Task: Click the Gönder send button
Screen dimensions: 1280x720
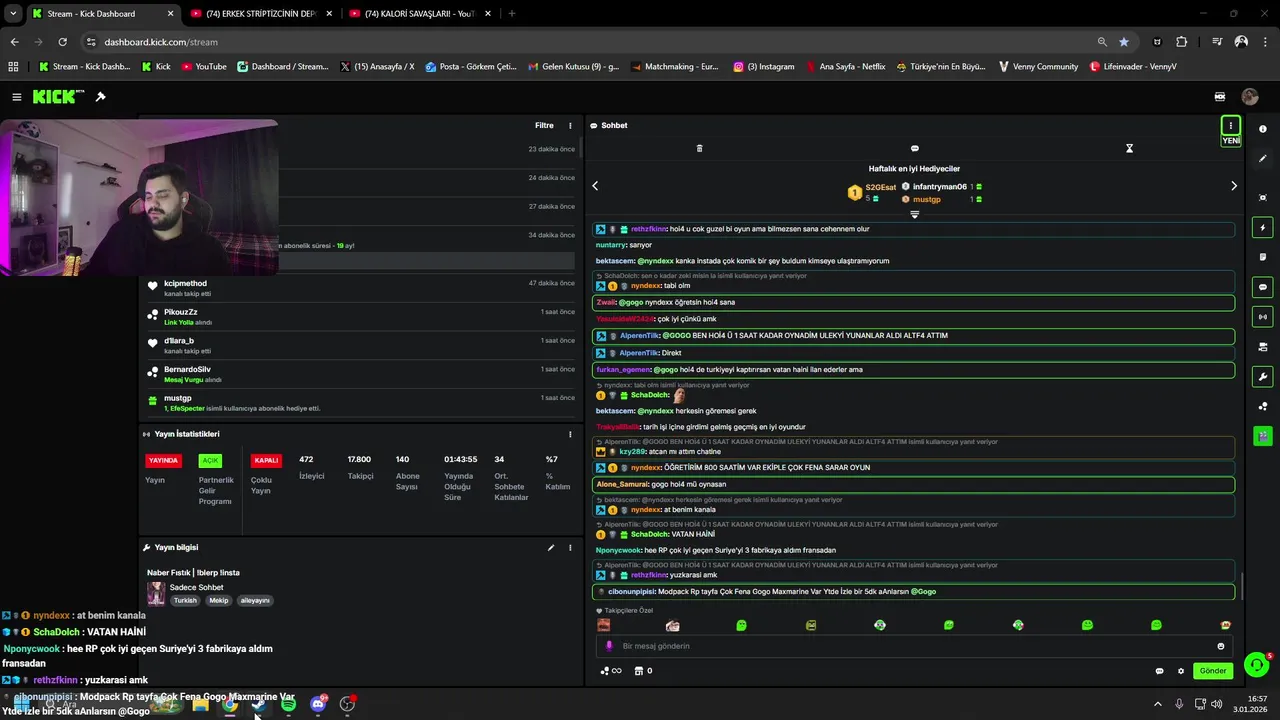Action: (1213, 671)
